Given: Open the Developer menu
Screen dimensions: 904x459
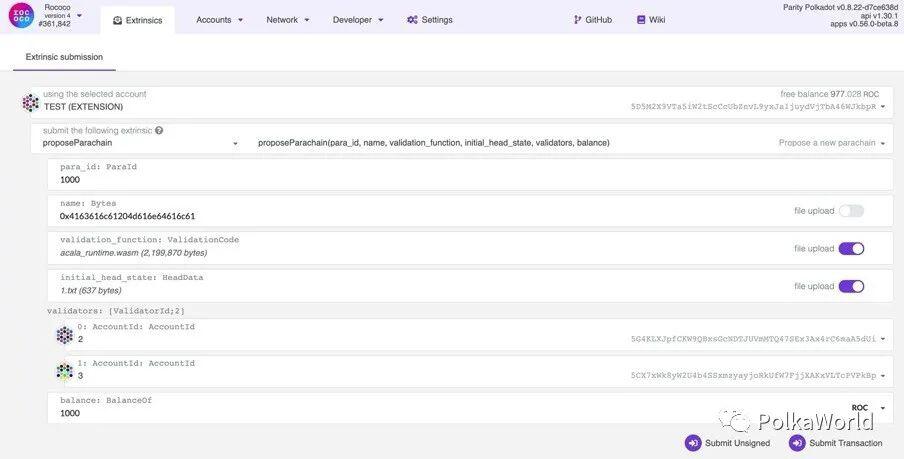Looking at the screenshot, I should [357, 20].
